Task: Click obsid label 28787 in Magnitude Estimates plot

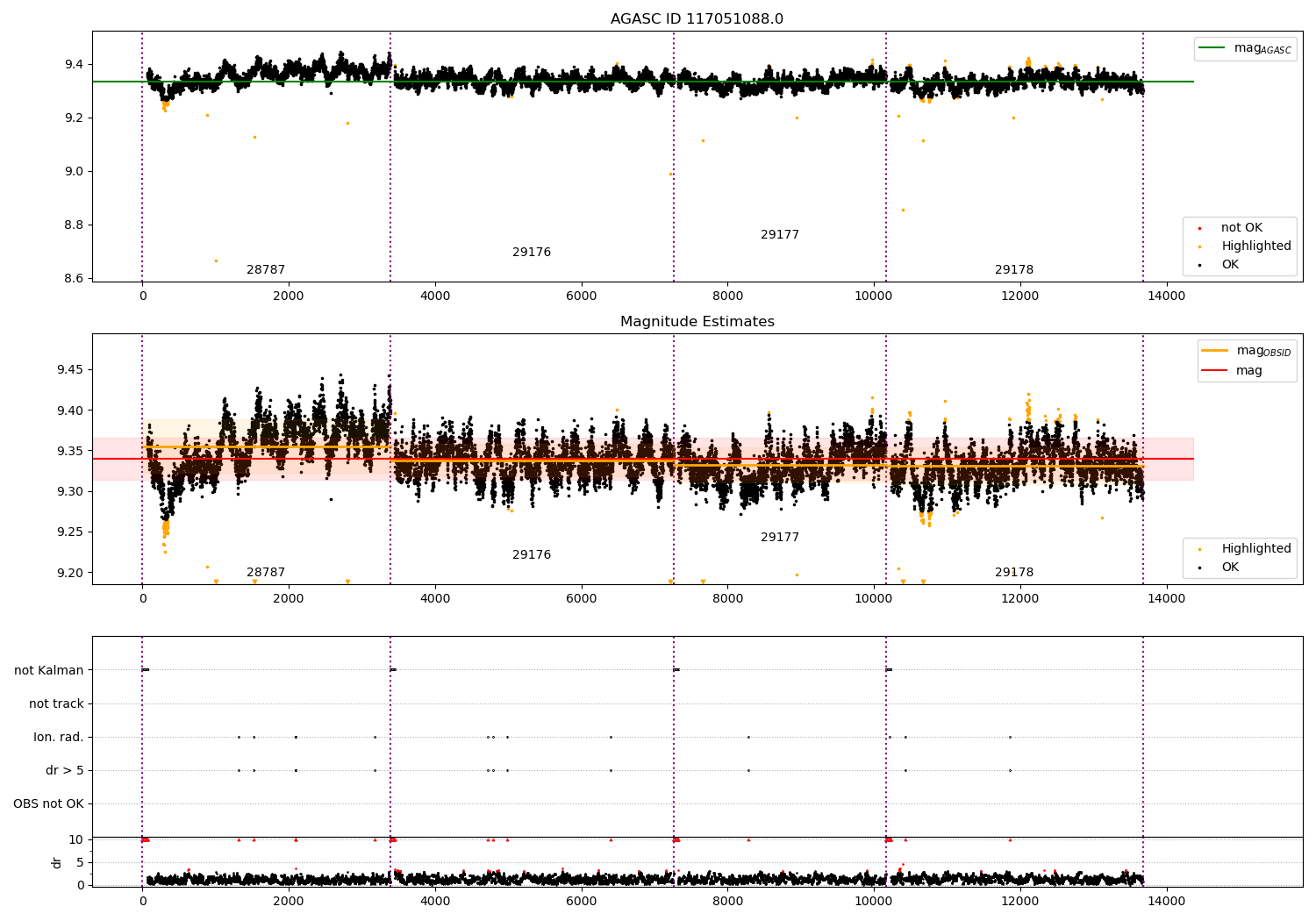Action: coord(266,573)
